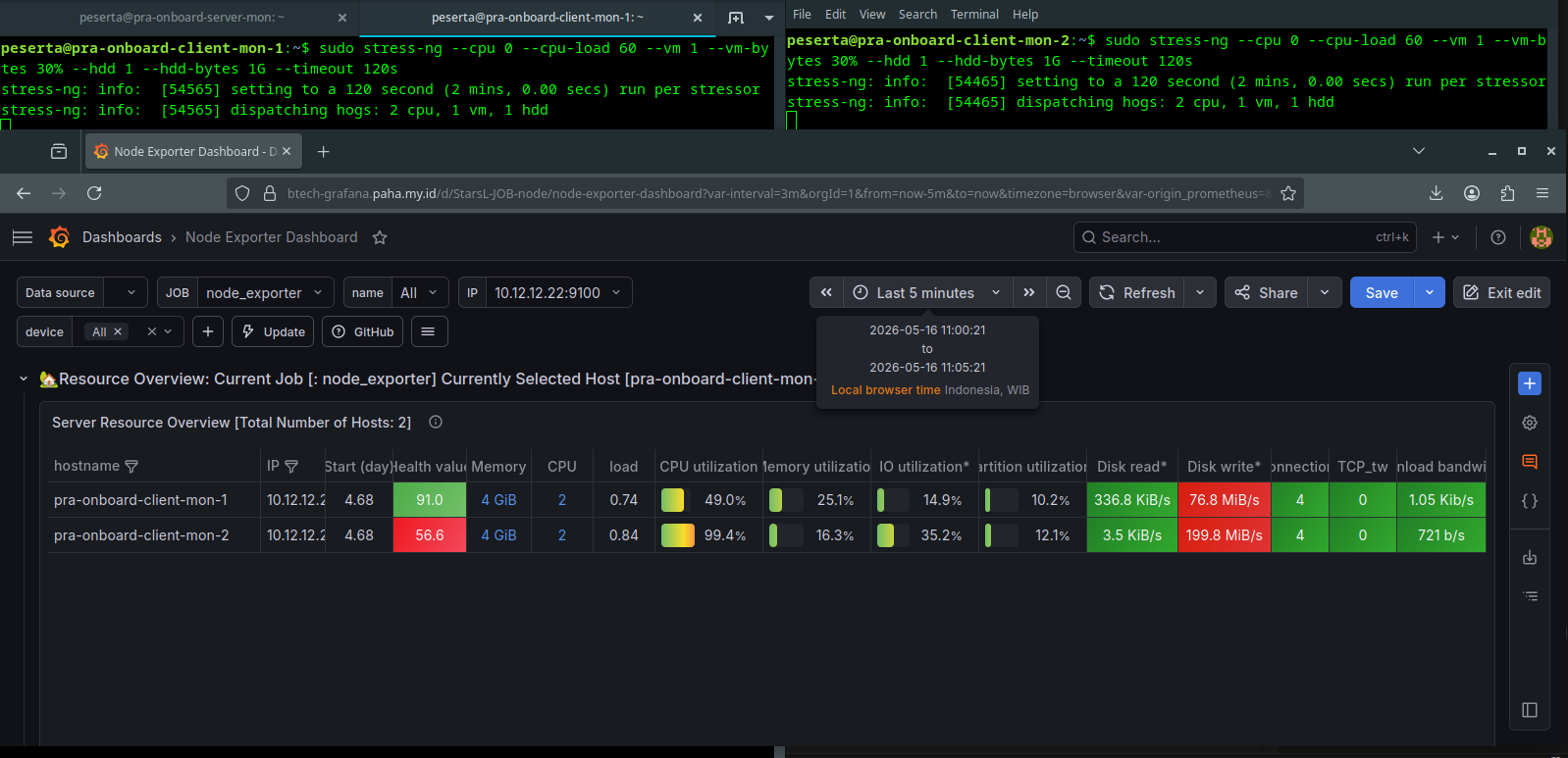Open the new item plus dropdown in Grafana header
Image resolution: width=1568 pixels, height=758 pixels.
pyautogui.click(x=1445, y=237)
